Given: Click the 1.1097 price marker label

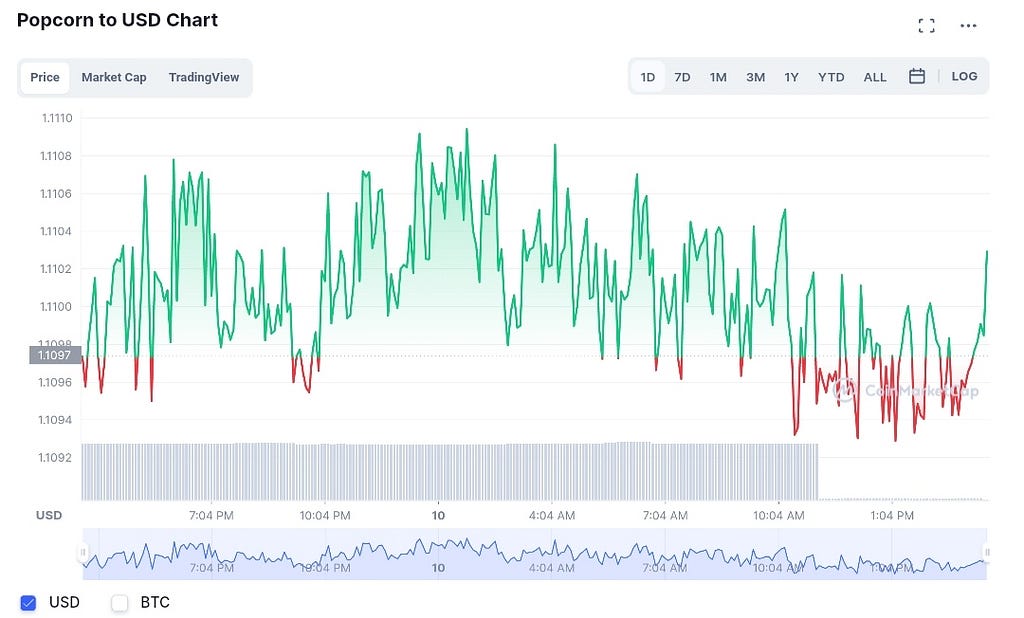Looking at the screenshot, I should 56,355.
